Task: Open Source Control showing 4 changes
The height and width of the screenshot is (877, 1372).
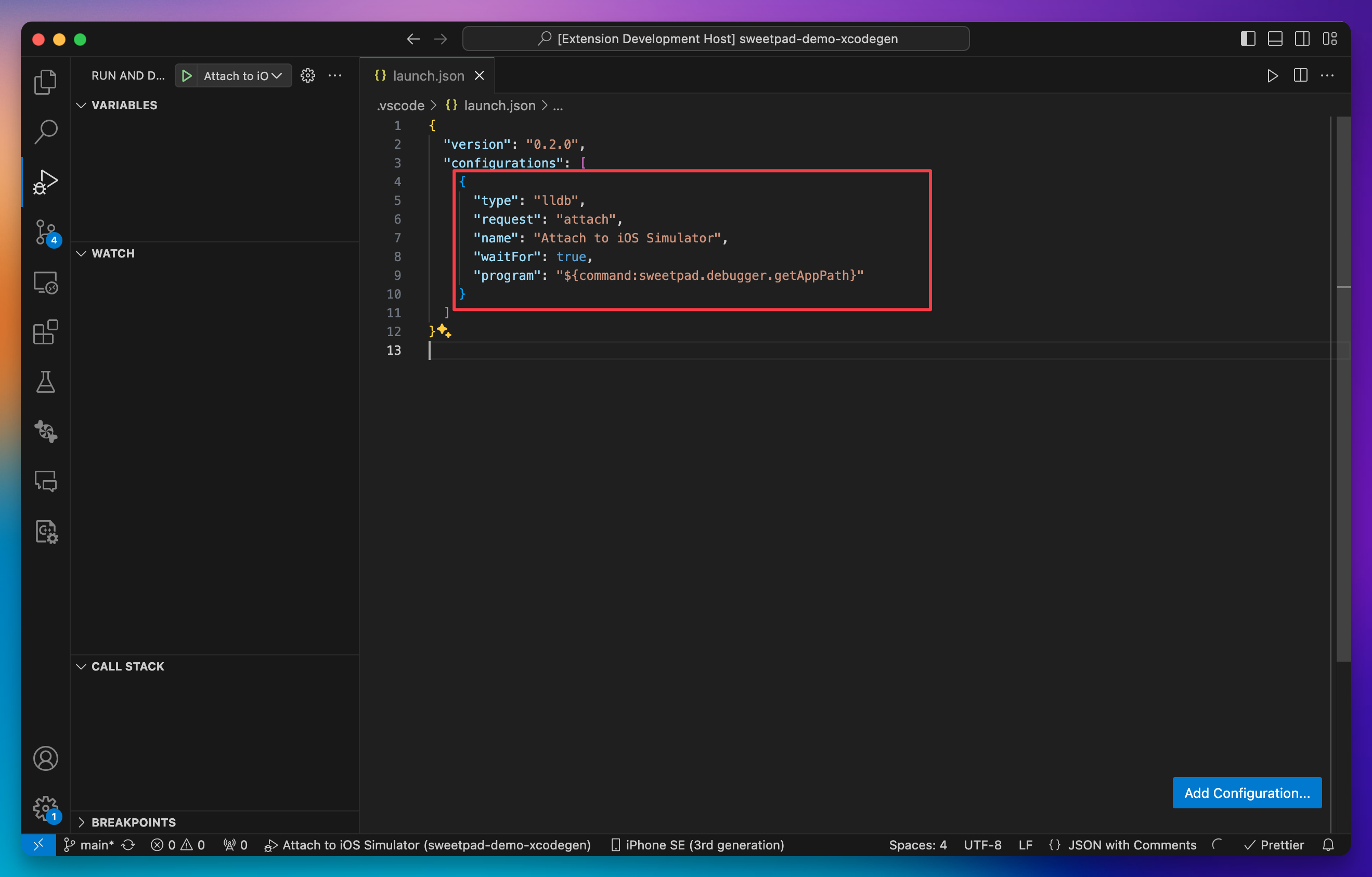Action: (46, 233)
